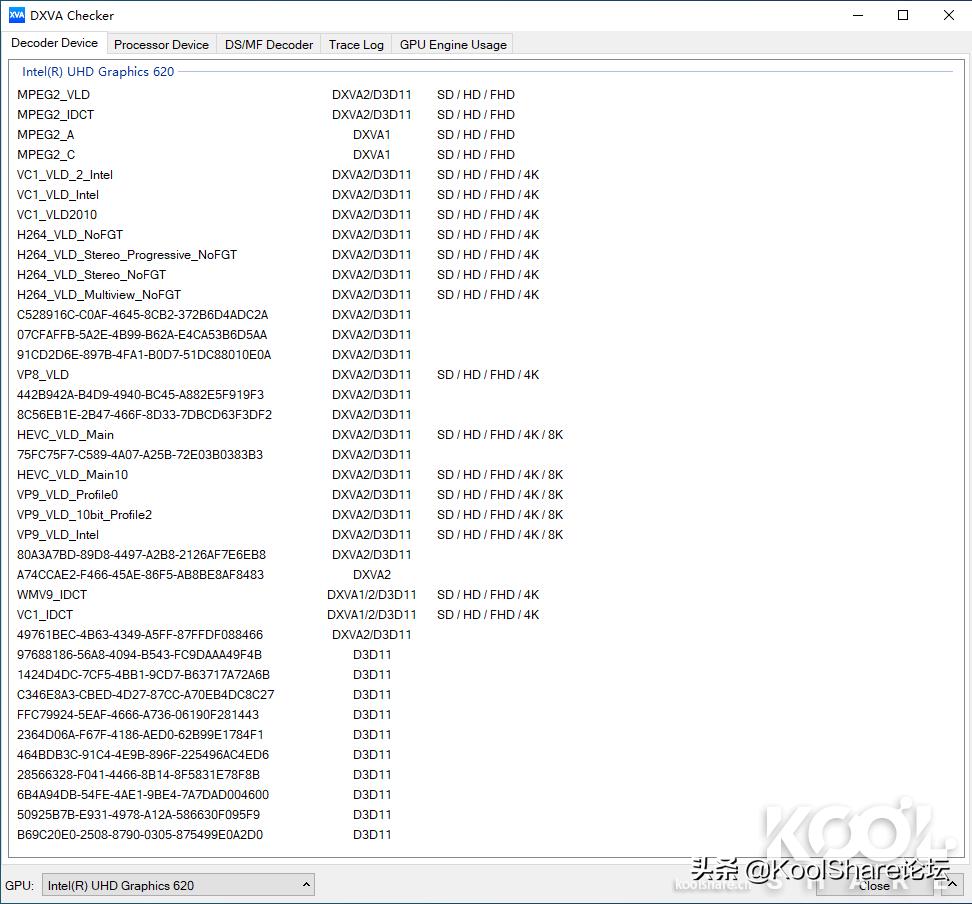Viewport: 972px width, 904px height.
Task: Select the MPEG2_VLD decoder entry
Action: (53, 94)
